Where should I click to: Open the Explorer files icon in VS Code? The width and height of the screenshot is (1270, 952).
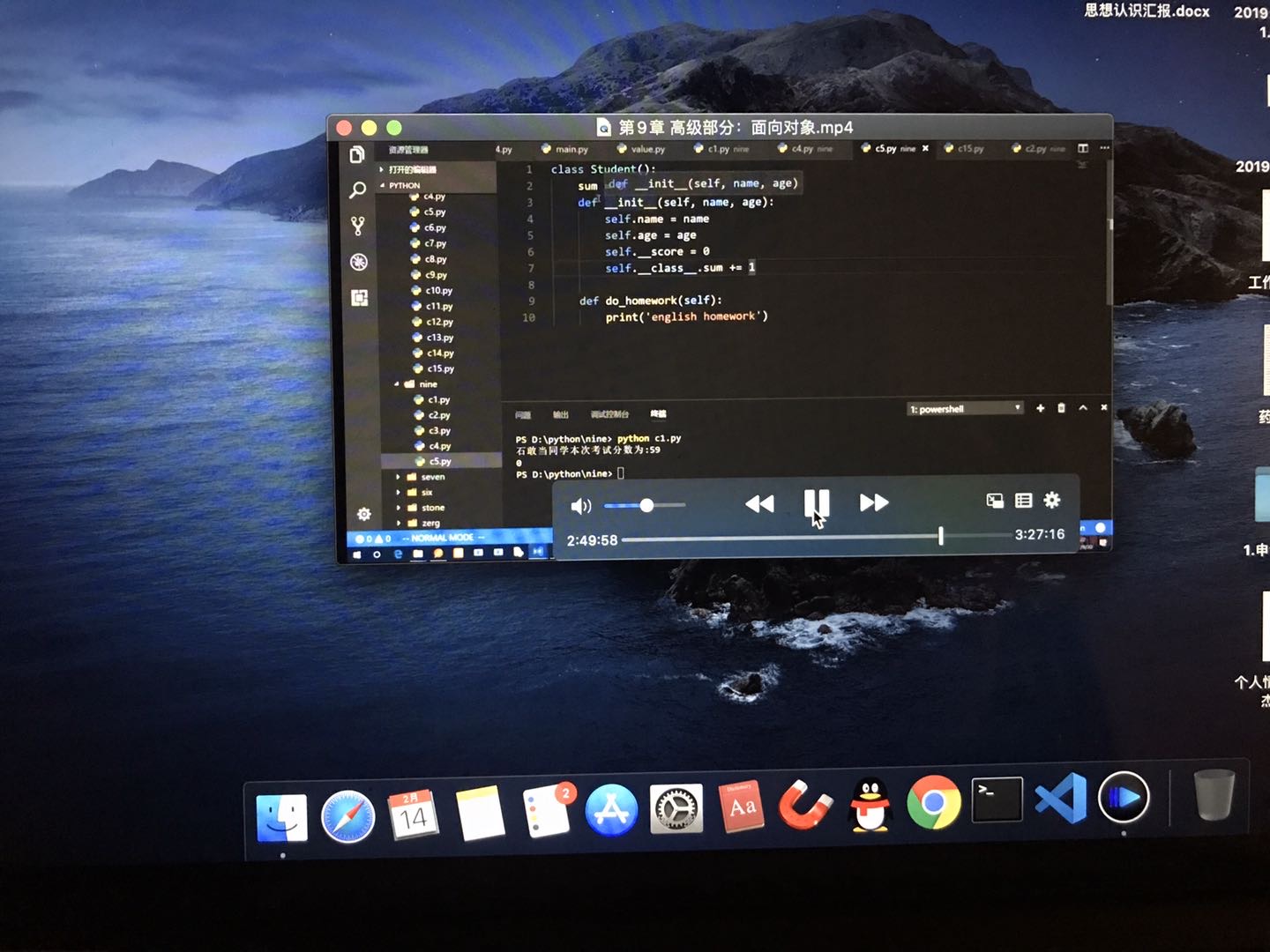[x=357, y=155]
